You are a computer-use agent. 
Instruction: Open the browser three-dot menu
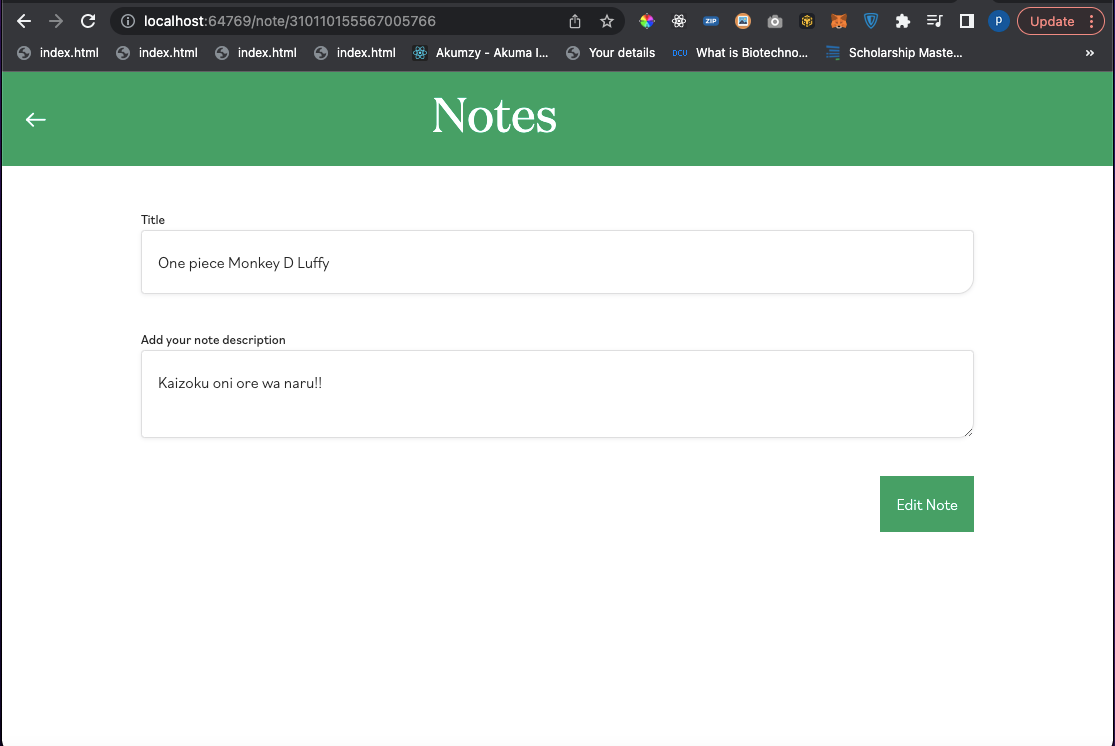click(x=1092, y=21)
